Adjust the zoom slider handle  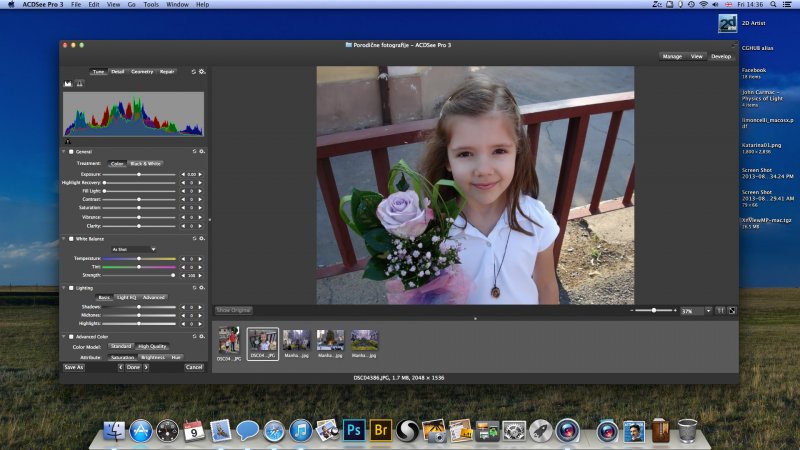(x=654, y=310)
